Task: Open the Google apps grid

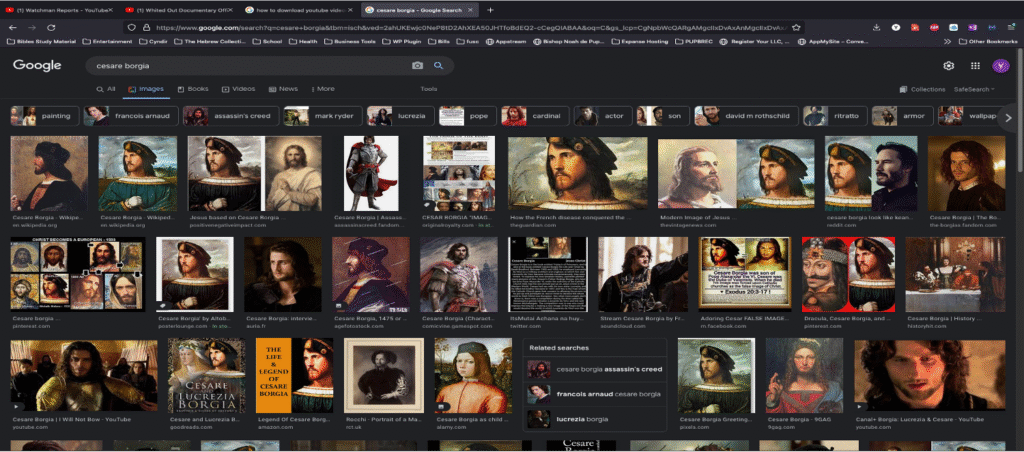Action: pos(976,66)
